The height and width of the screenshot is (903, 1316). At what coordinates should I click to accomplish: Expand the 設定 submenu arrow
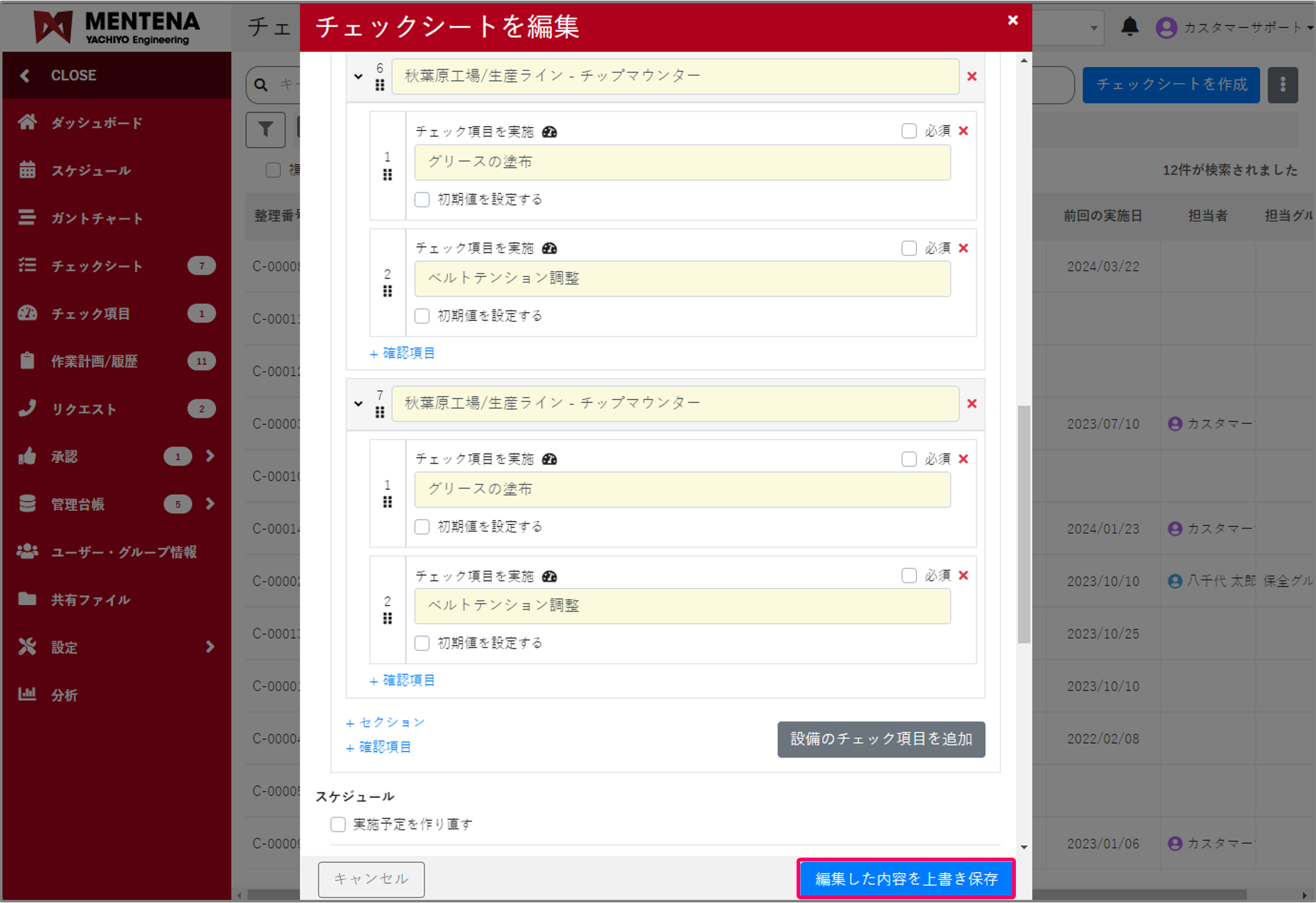[209, 647]
